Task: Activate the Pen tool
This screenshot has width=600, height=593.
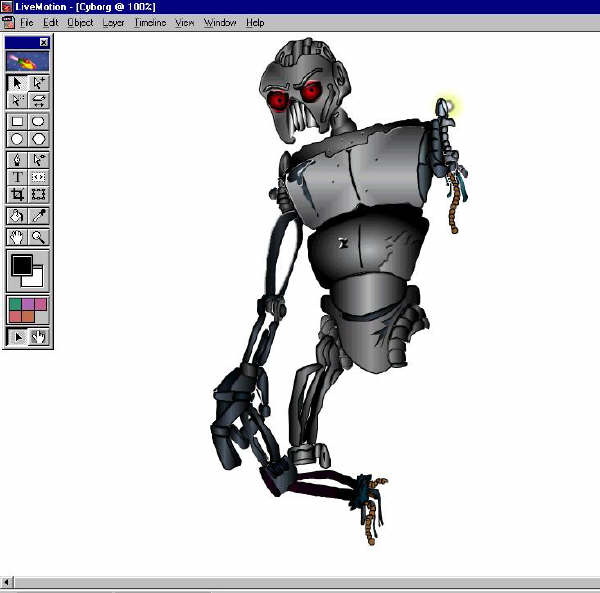Action: click(18, 160)
